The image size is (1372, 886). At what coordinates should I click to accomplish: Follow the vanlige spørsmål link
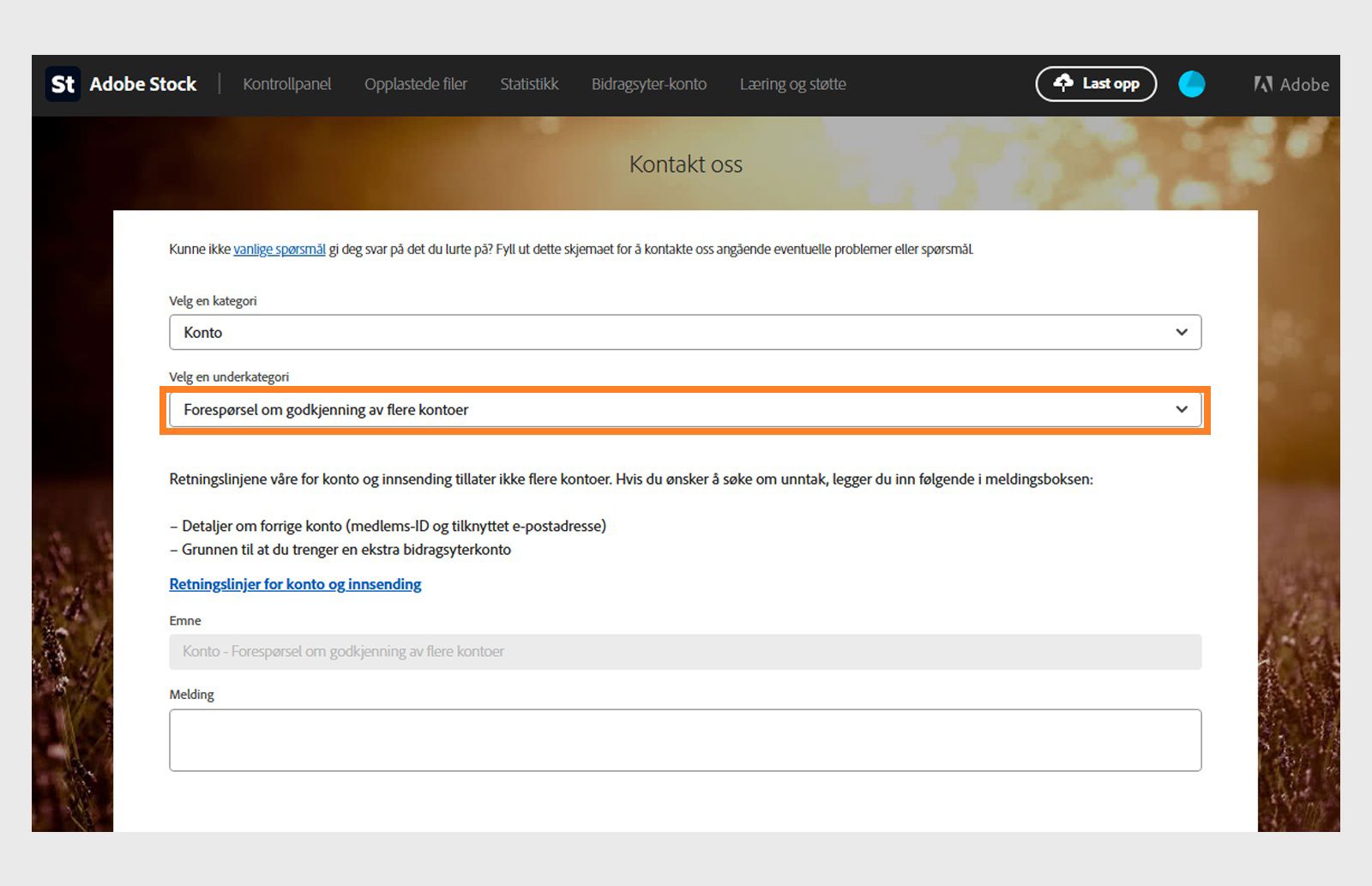(x=280, y=250)
